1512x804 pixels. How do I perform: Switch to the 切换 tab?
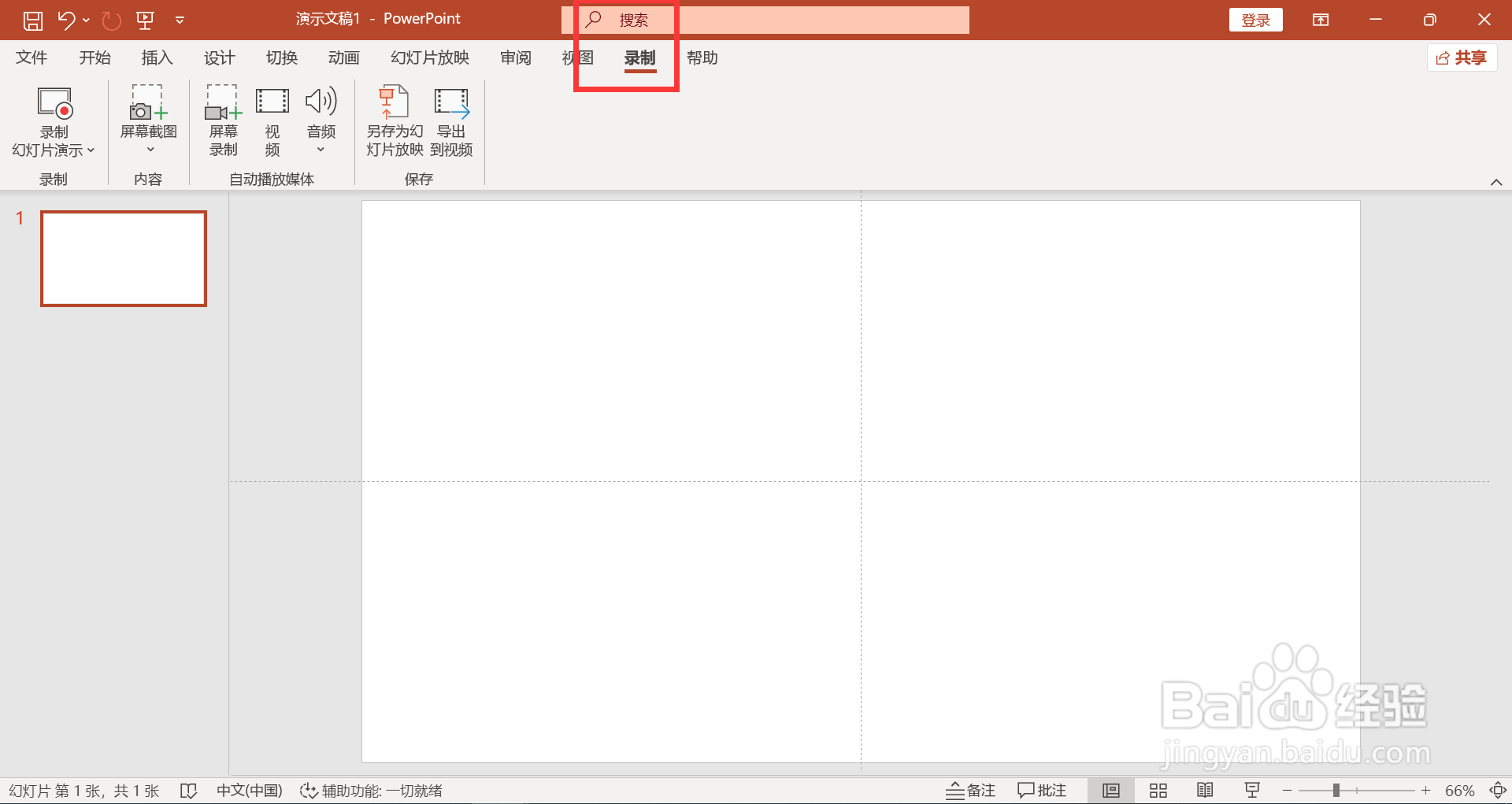[x=282, y=57]
